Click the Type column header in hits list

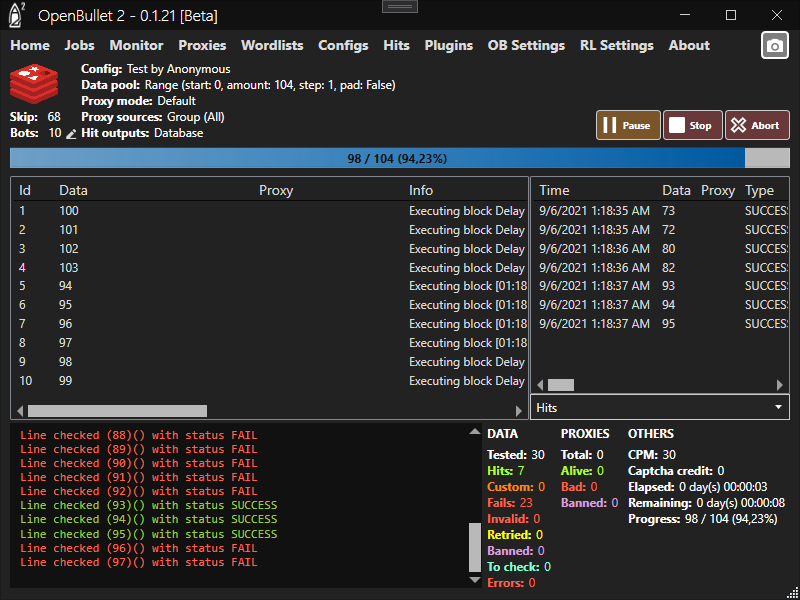(x=759, y=190)
